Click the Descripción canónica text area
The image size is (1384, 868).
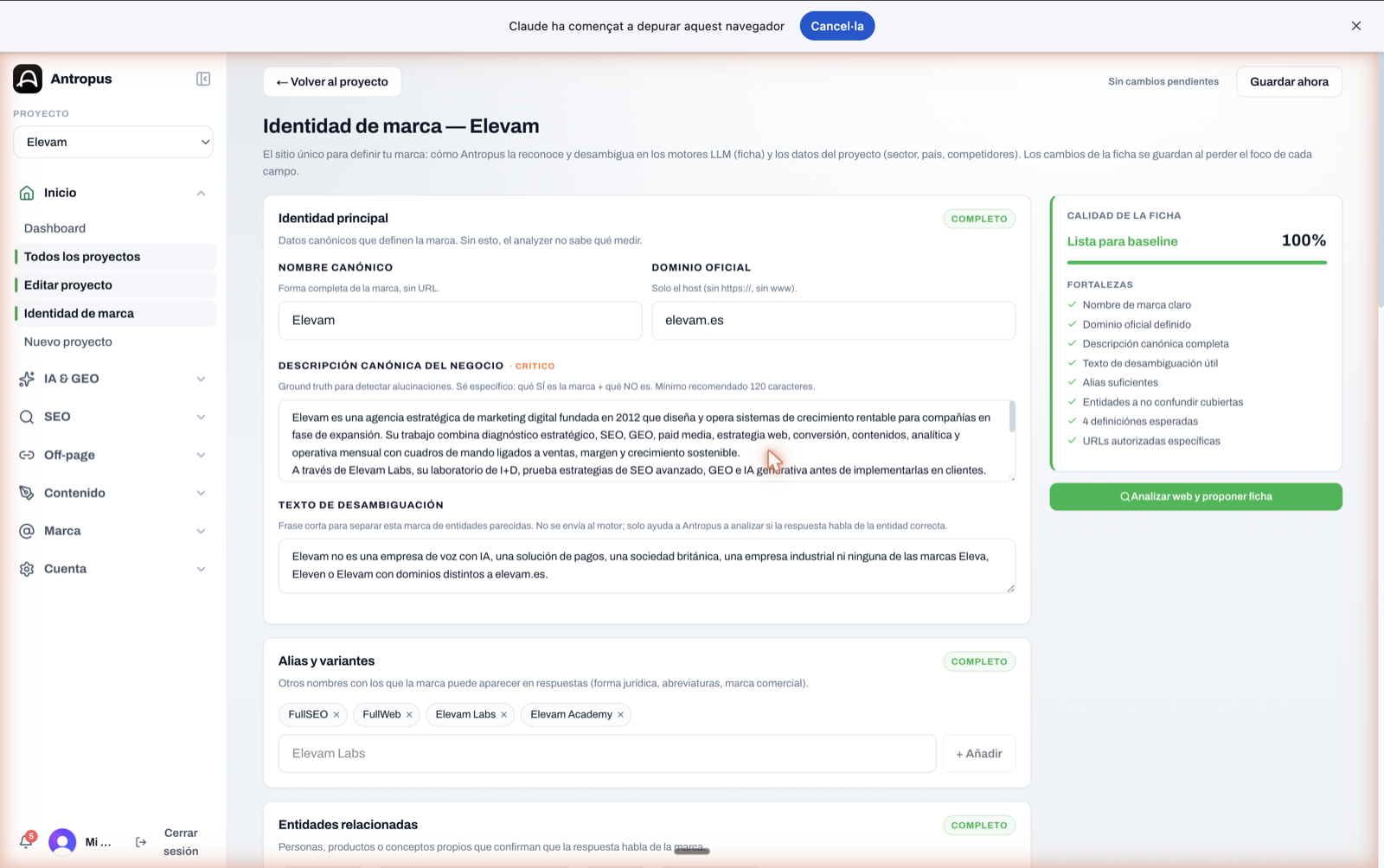pyautogui.click(x=646, y=441)
